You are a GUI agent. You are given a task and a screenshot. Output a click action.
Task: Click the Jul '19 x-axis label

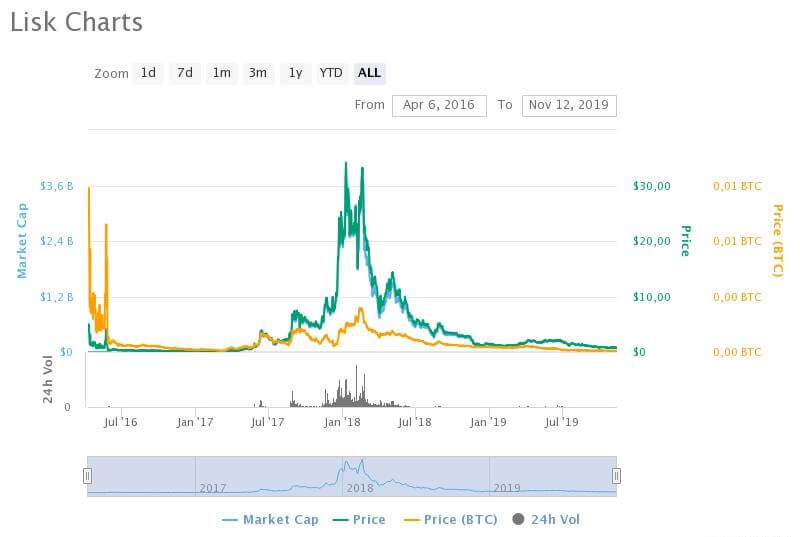click(562, 422)
